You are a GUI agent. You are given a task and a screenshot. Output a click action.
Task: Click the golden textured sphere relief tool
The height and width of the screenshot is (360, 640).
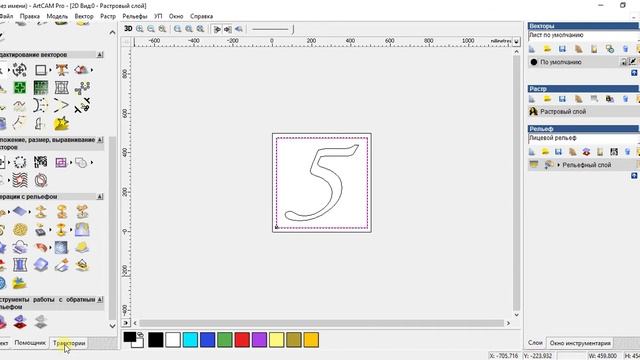point(20,230)
